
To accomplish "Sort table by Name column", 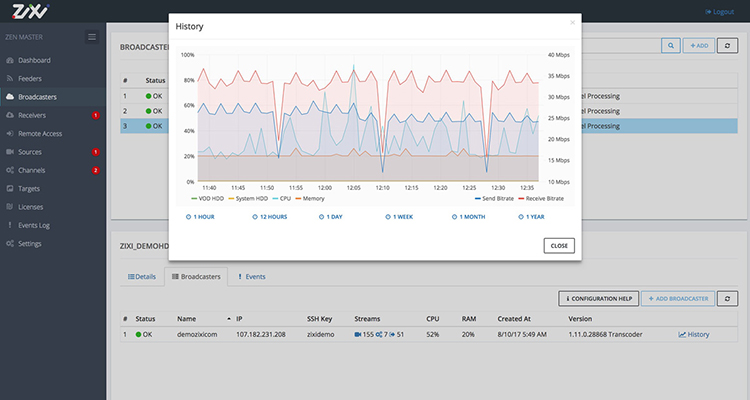I will [187, 319].
